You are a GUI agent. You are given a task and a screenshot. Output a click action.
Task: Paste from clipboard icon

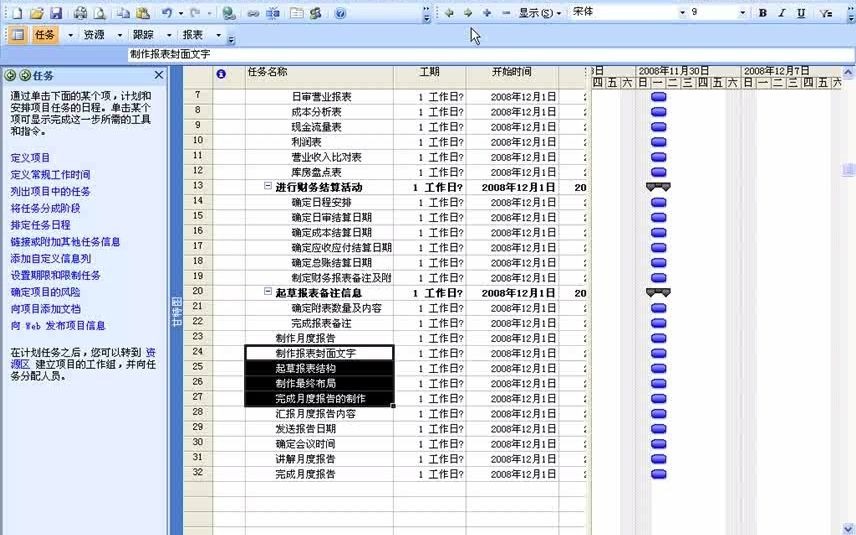[143, 13]
